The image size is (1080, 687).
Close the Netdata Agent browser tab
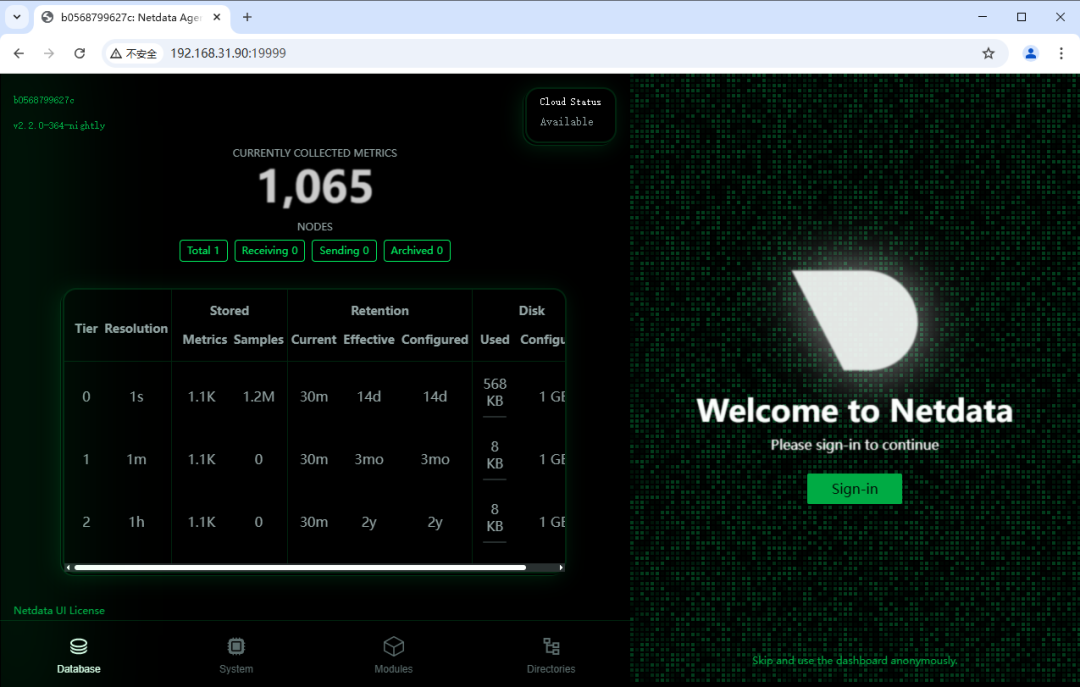point(216,17)
